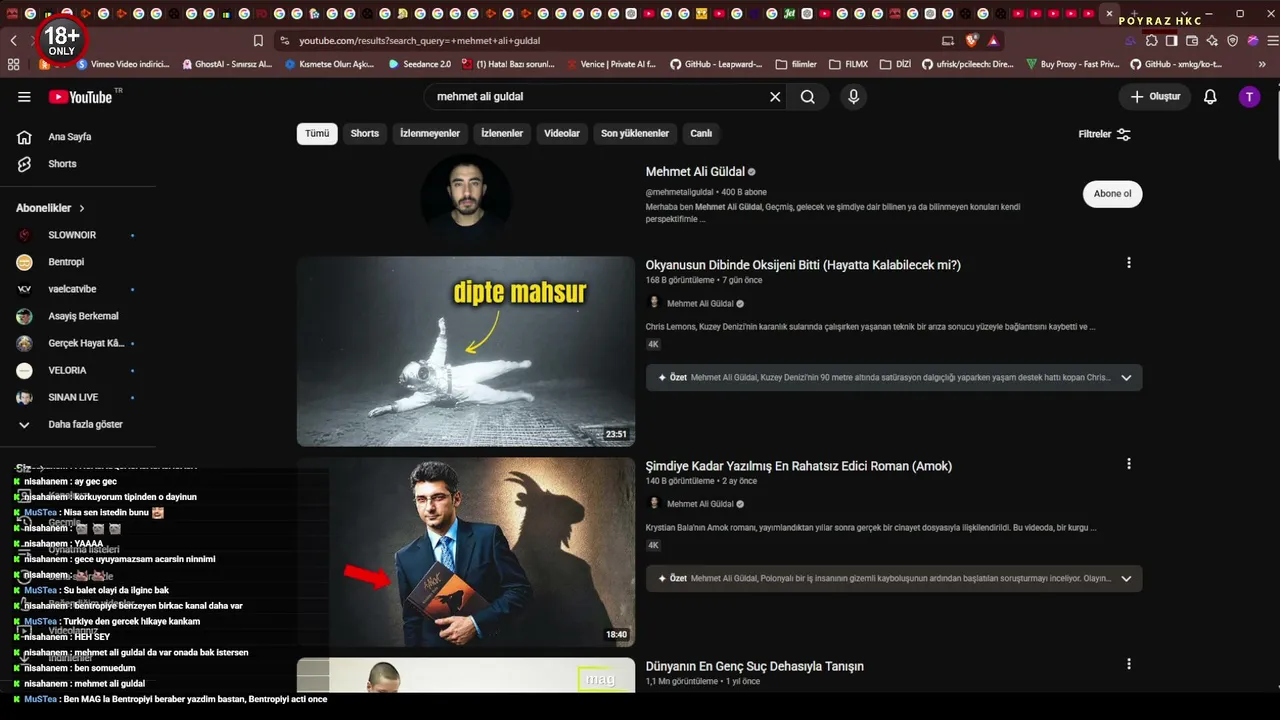Open Dünyanın En Genç Suç Dehasıyla title
The image size is (1280, 720).
point(755,666)
